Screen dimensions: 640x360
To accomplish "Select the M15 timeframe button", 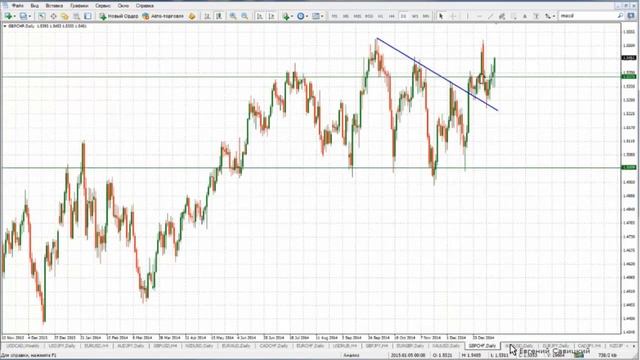I will click(x=357, y=16).
